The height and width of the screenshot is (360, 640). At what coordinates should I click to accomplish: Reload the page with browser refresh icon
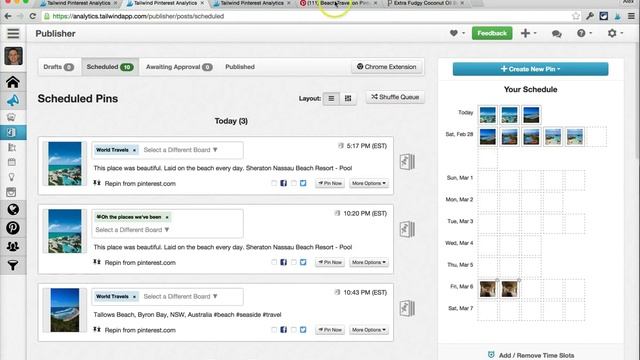pos(33,16)
